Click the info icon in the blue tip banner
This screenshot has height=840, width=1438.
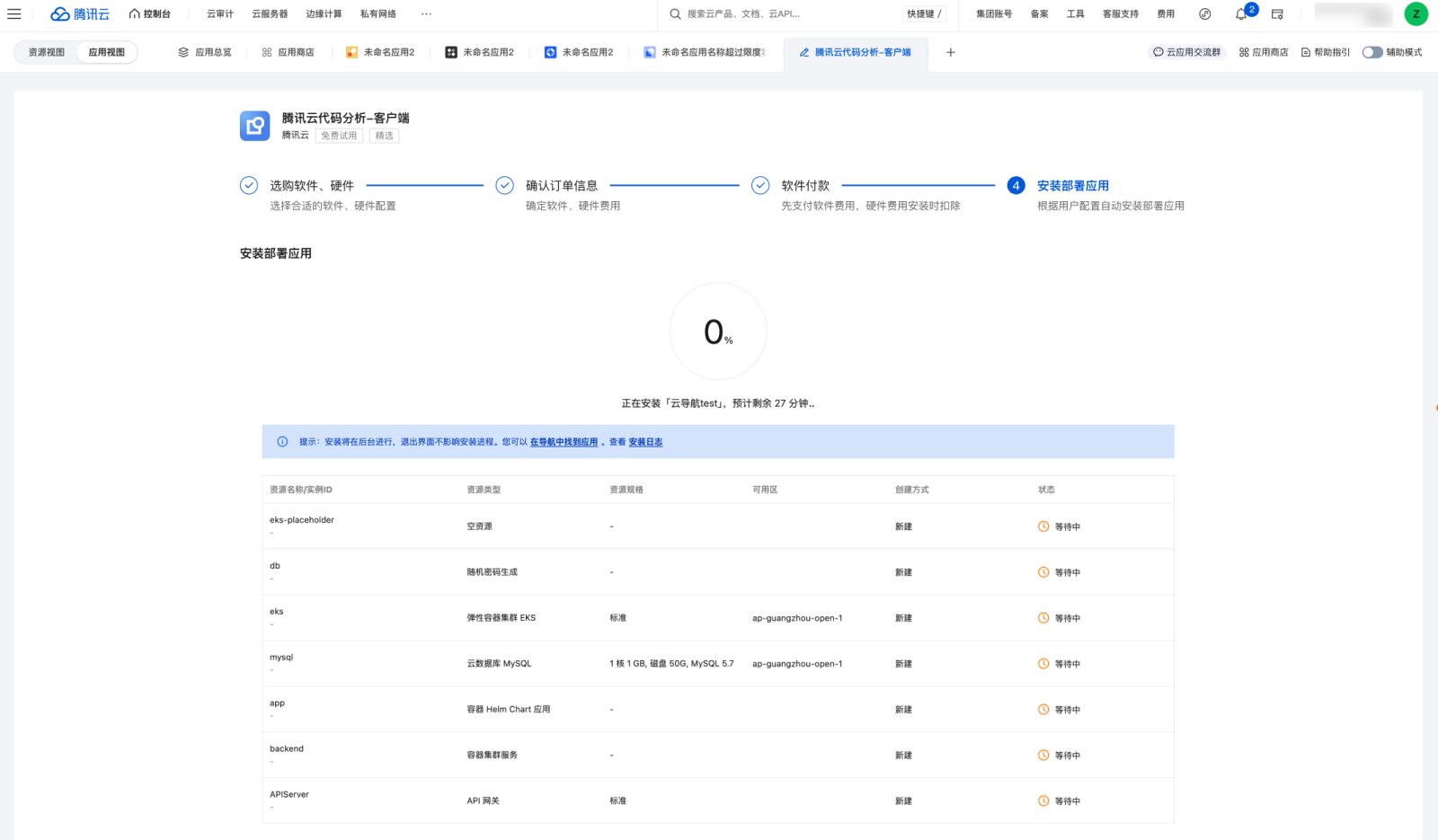pos(282,442)
